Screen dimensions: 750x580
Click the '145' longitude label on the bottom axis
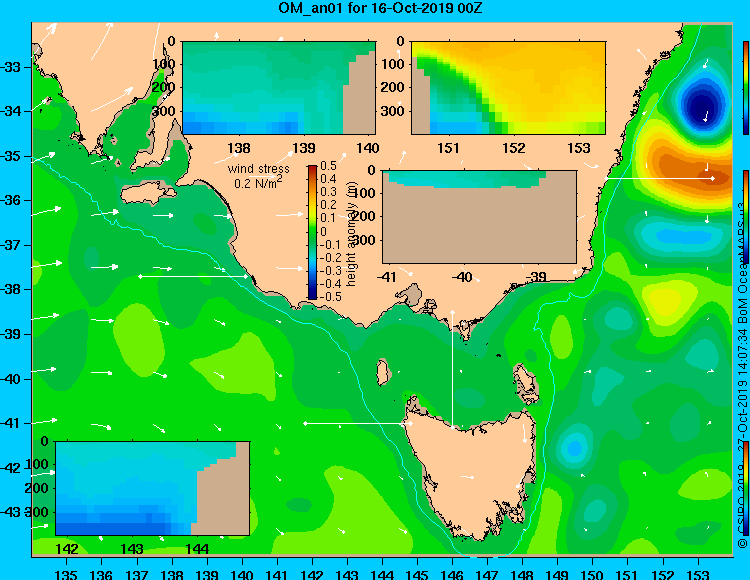click(x=417, y=574)
